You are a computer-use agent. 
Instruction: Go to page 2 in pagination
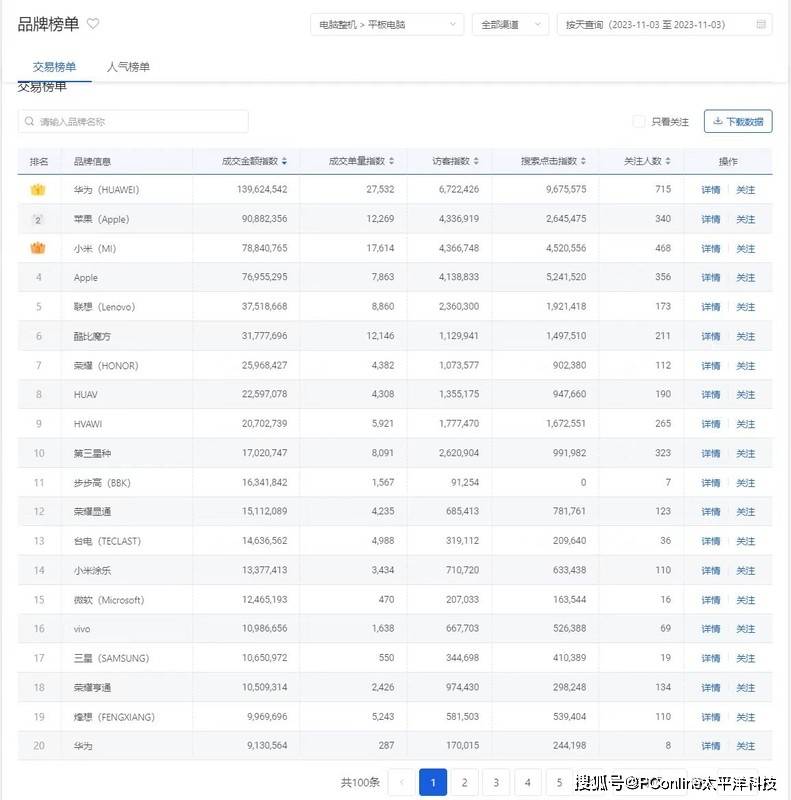coord(464,782)
